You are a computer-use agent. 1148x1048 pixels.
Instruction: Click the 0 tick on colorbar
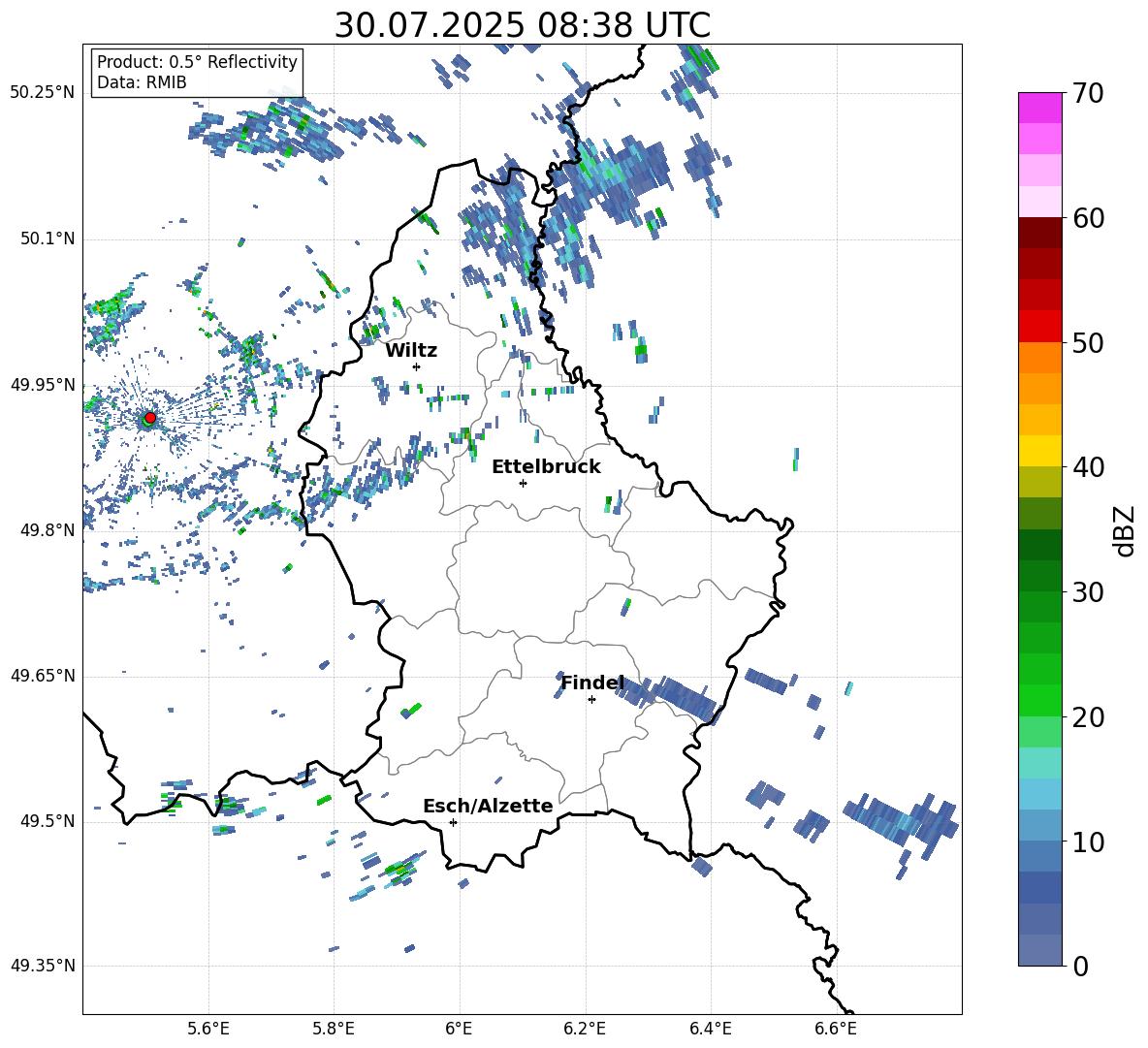point(1080,966)
